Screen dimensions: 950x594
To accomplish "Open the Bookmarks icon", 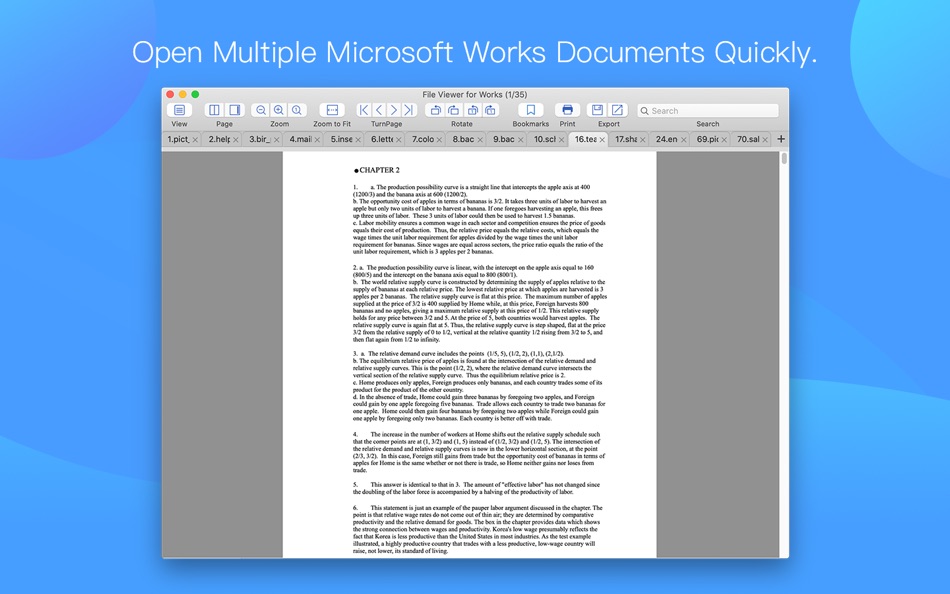I will point(531,110).
